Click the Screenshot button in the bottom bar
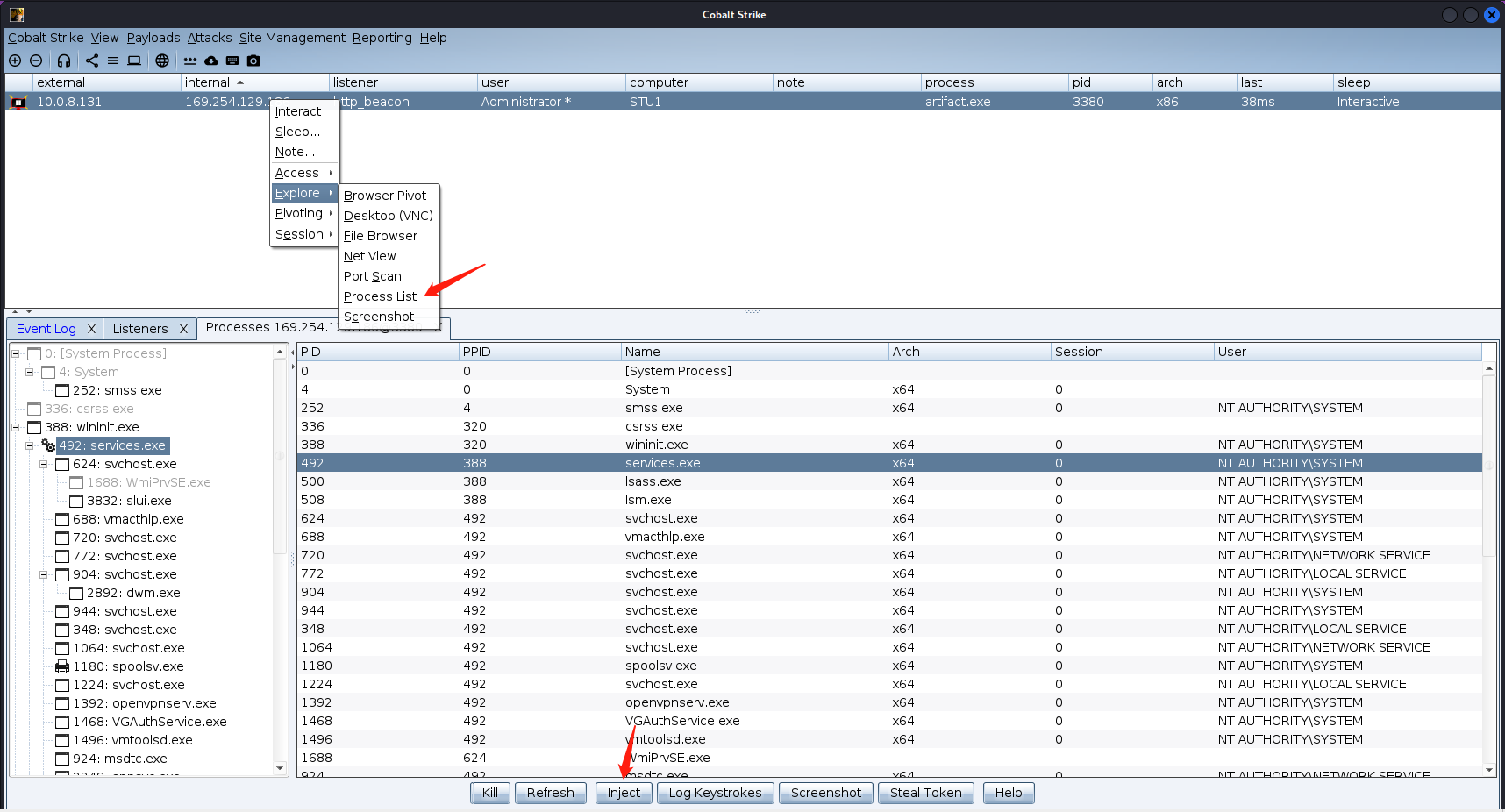This screenshot has height=812, width=1505. click(x=826, y=793)
